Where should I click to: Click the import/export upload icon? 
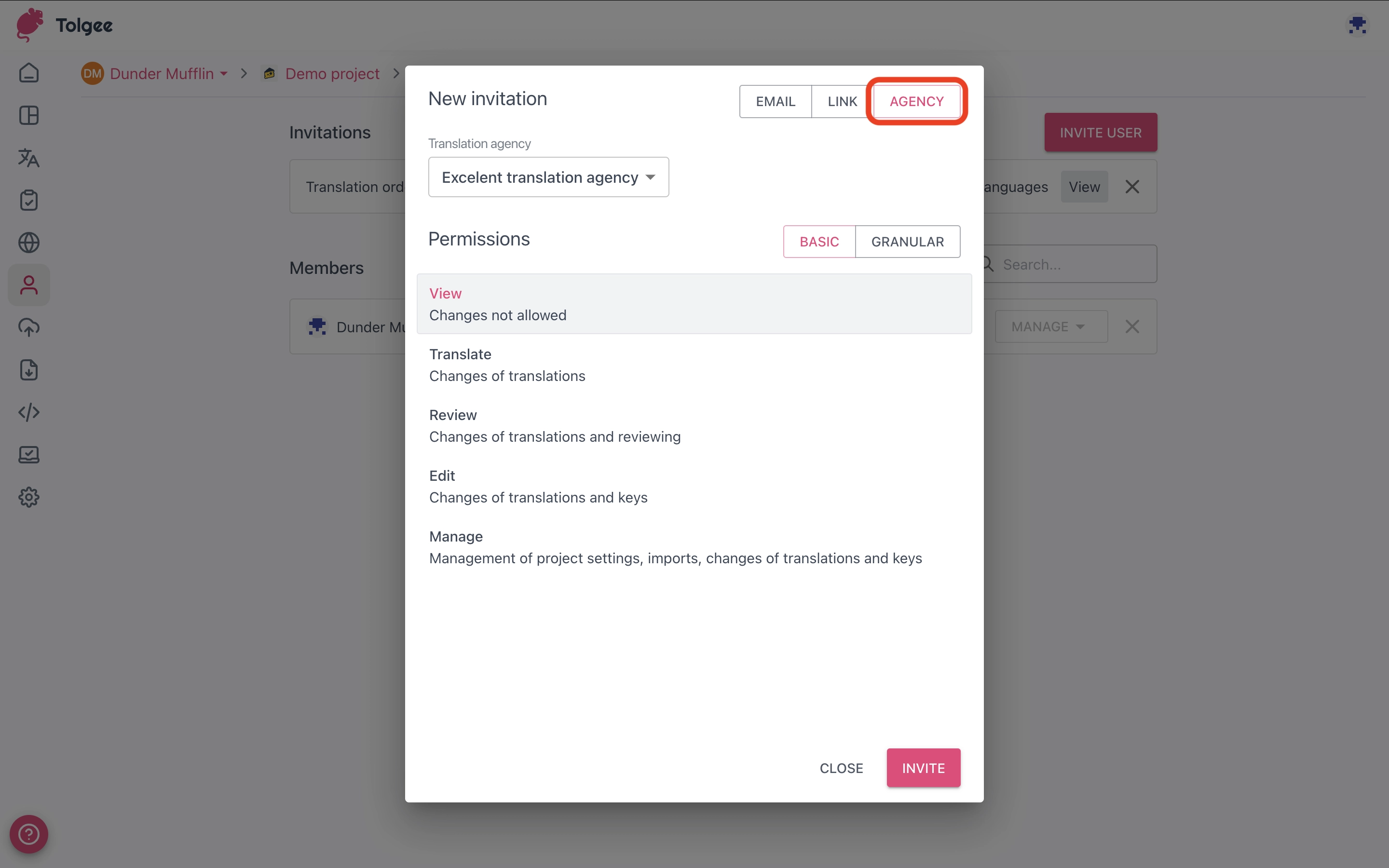[29, 328]
